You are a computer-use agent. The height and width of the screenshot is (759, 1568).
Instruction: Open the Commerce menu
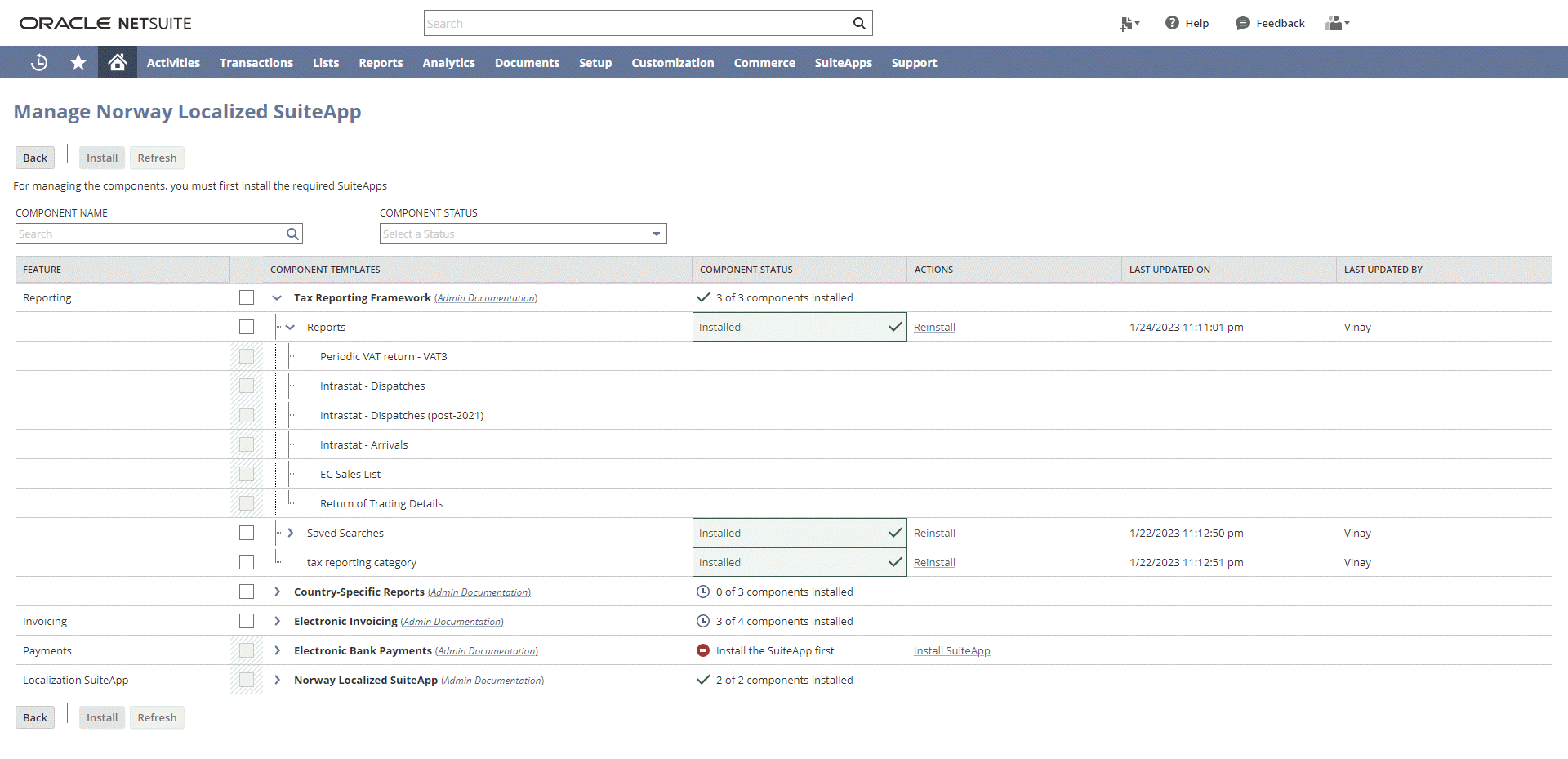[x=764, y=62]
